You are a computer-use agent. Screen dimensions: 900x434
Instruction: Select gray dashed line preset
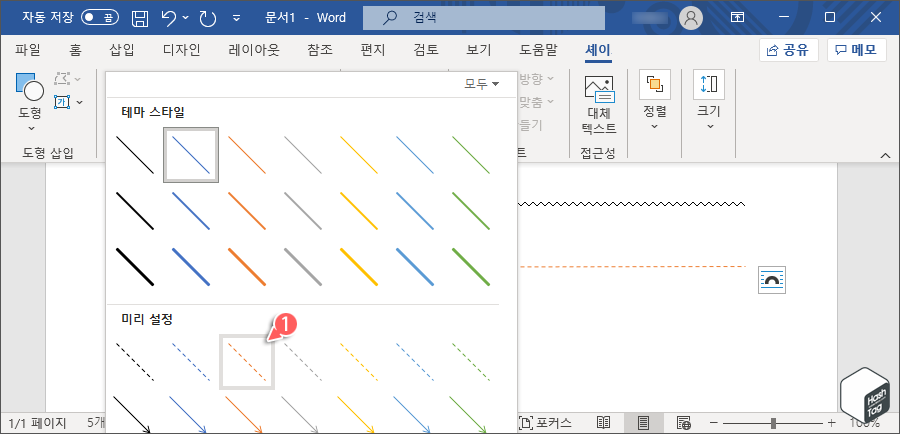(x=302, y=362)
